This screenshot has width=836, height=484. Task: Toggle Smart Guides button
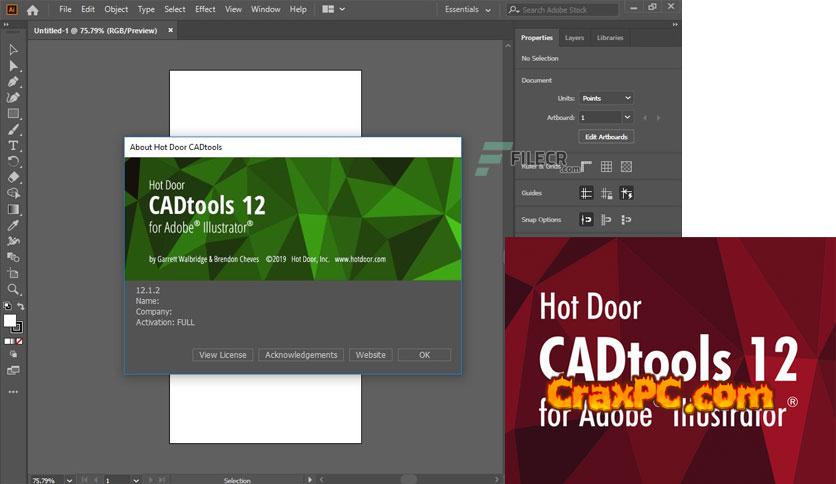(x=626, y=193)
